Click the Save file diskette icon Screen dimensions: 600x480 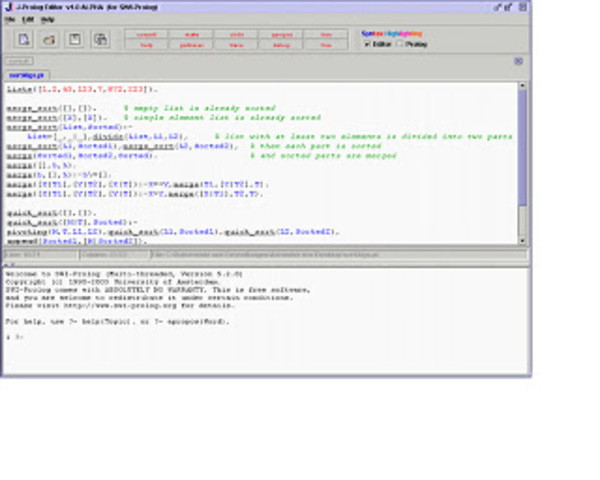(75, 39)
